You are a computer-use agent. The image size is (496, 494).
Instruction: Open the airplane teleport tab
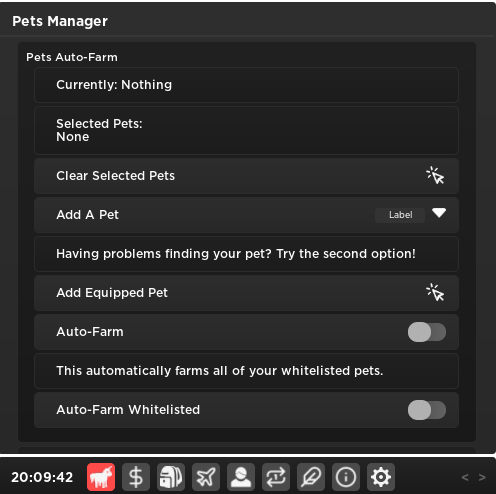[206, 477]
